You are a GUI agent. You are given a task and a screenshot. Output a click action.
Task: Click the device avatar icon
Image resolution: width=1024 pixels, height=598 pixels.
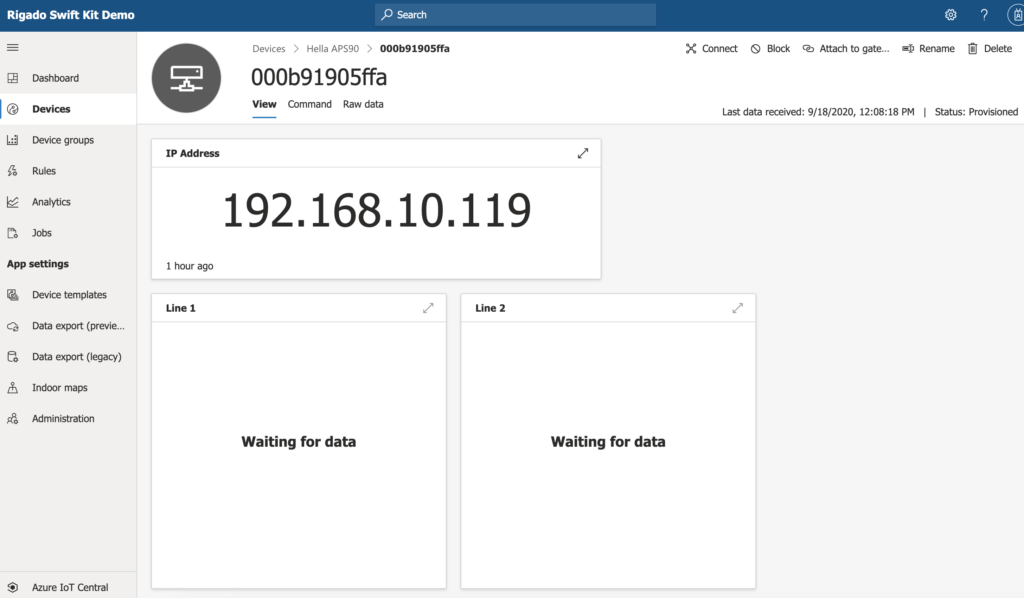186,78
